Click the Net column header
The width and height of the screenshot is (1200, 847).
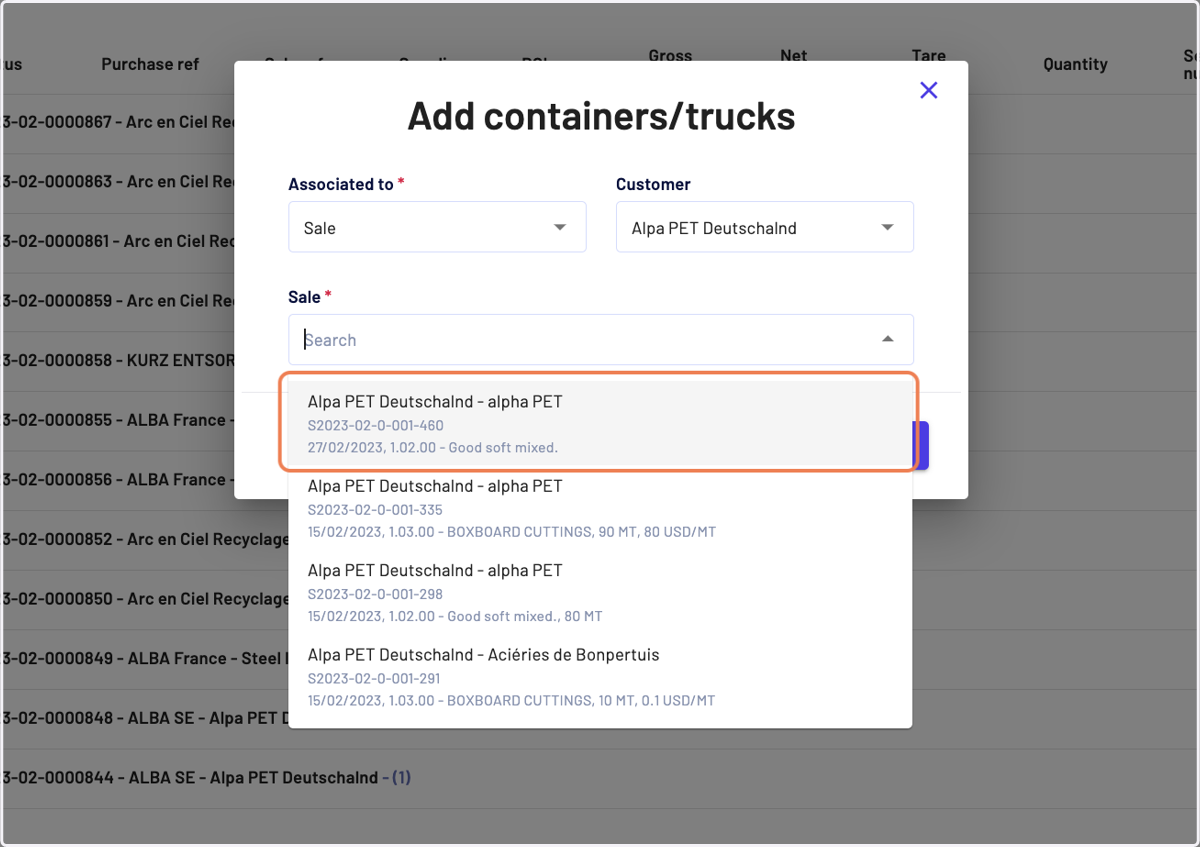click(794, 56)
